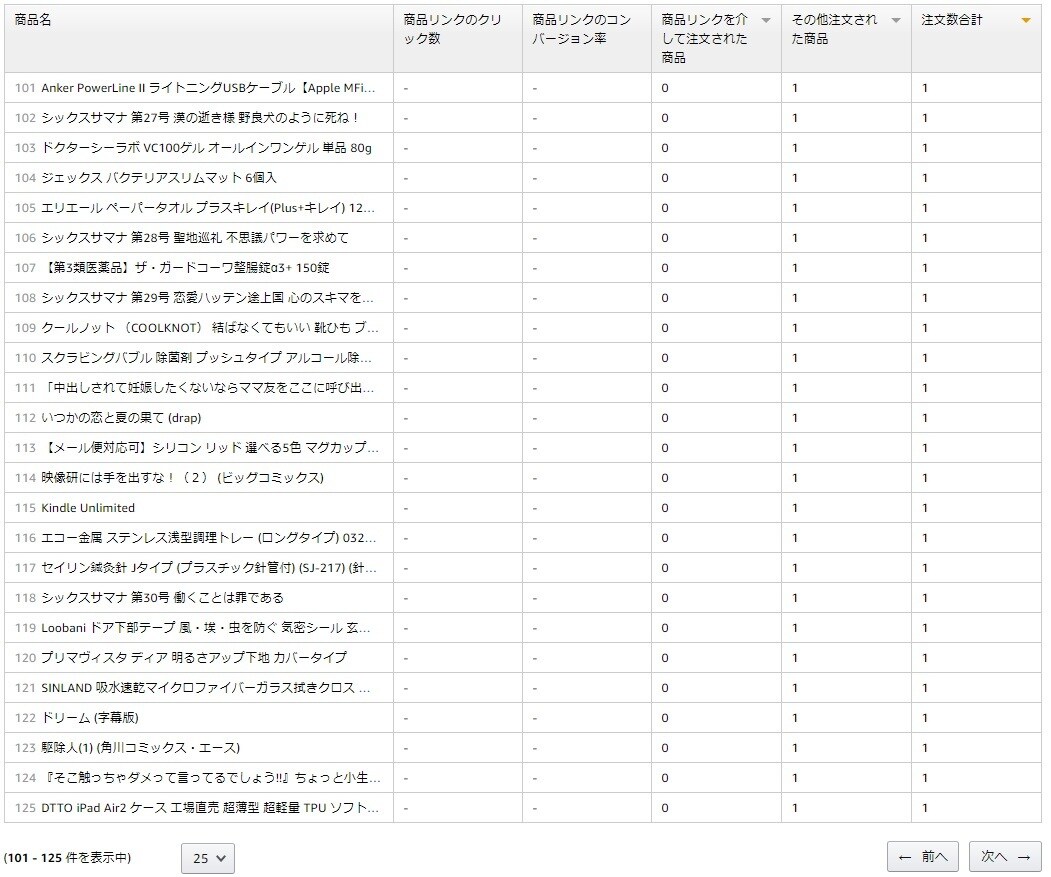Select row 109 クールノット COOLKNOT
The height and width of the screenshot is (877, 1051).
coord(523,328)
